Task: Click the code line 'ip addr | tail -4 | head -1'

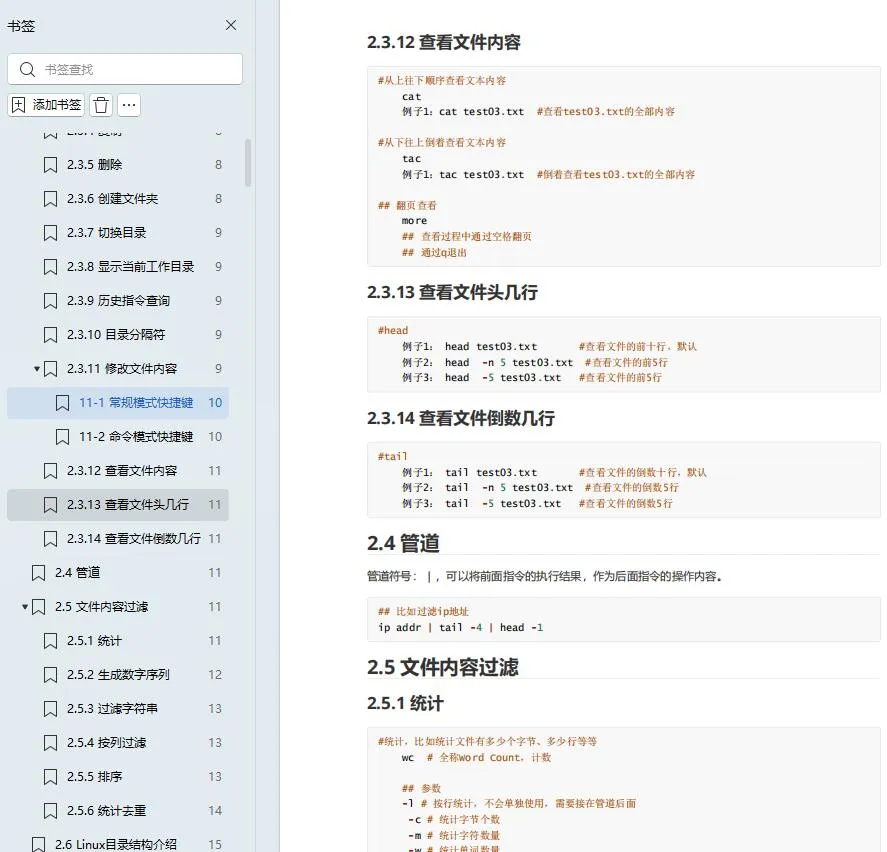Action: coord(460,627)
